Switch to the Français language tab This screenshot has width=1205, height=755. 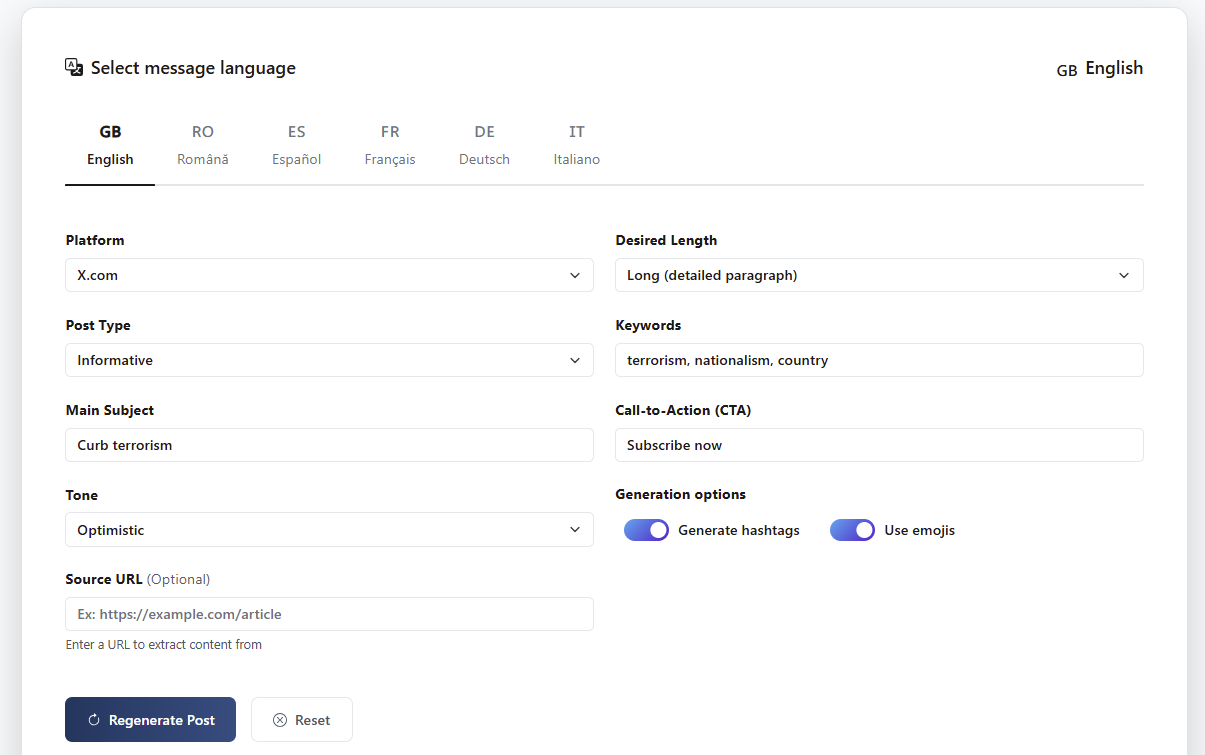tap(390, 145)
